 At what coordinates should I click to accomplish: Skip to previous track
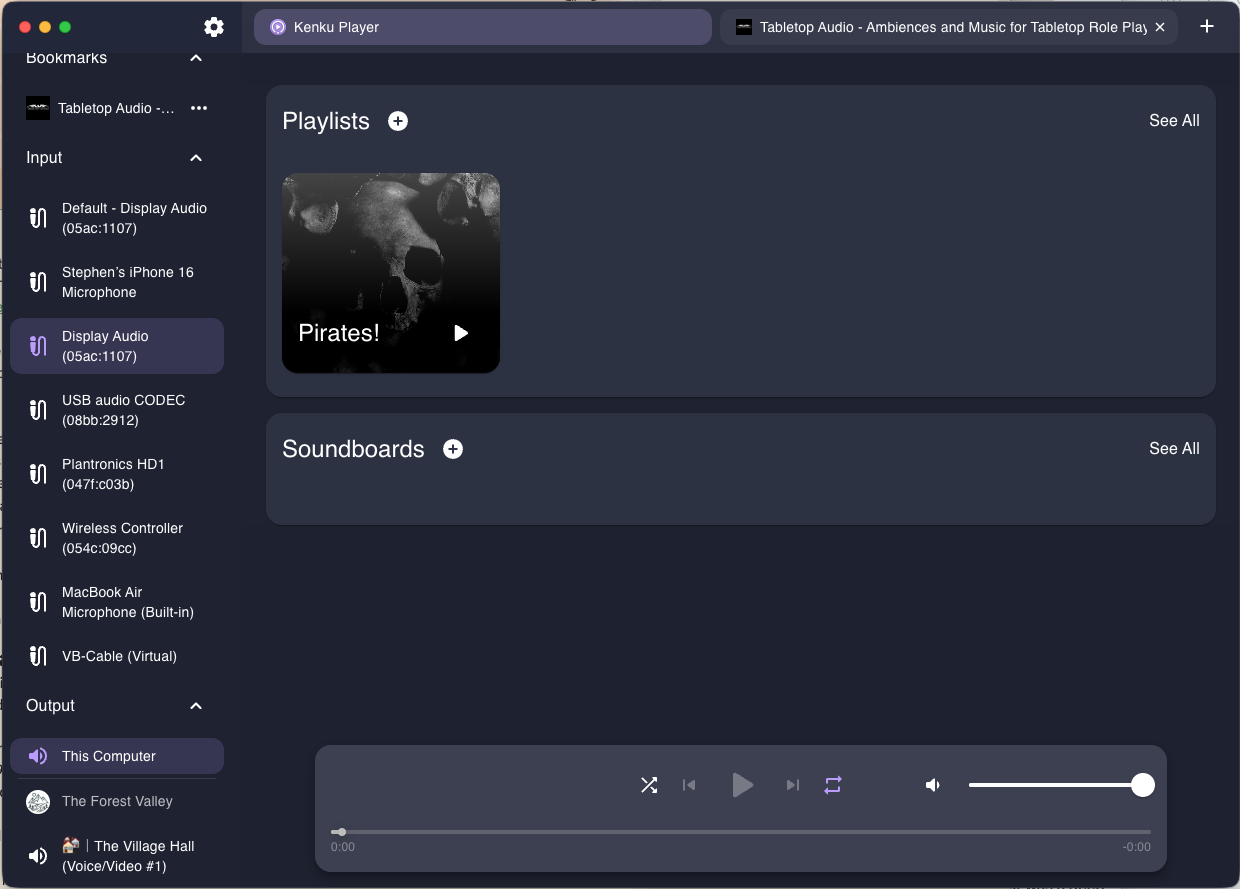pyautogui.click(x=689, y=785)
